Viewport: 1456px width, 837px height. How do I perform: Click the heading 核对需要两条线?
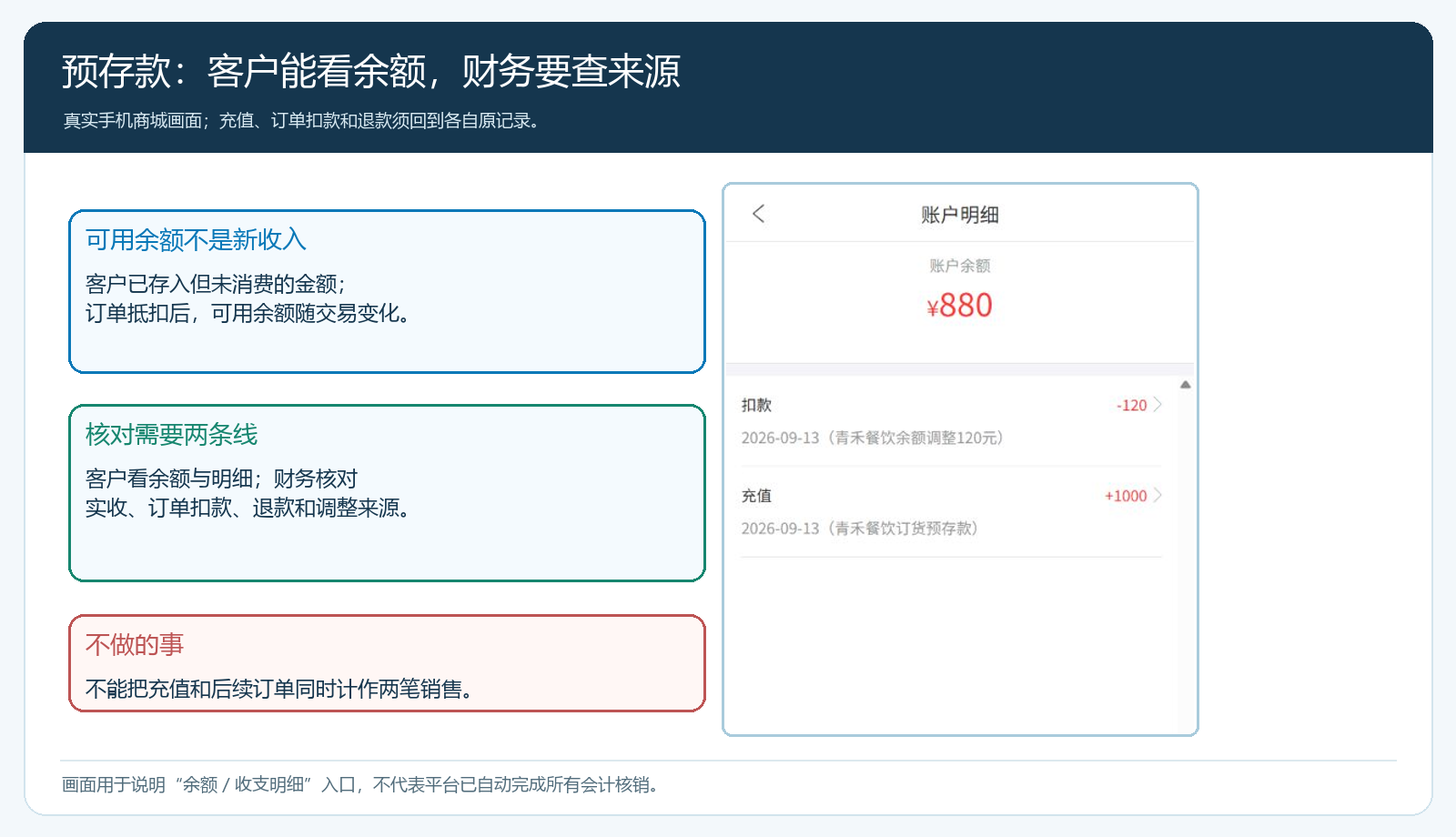coord(171,434)
